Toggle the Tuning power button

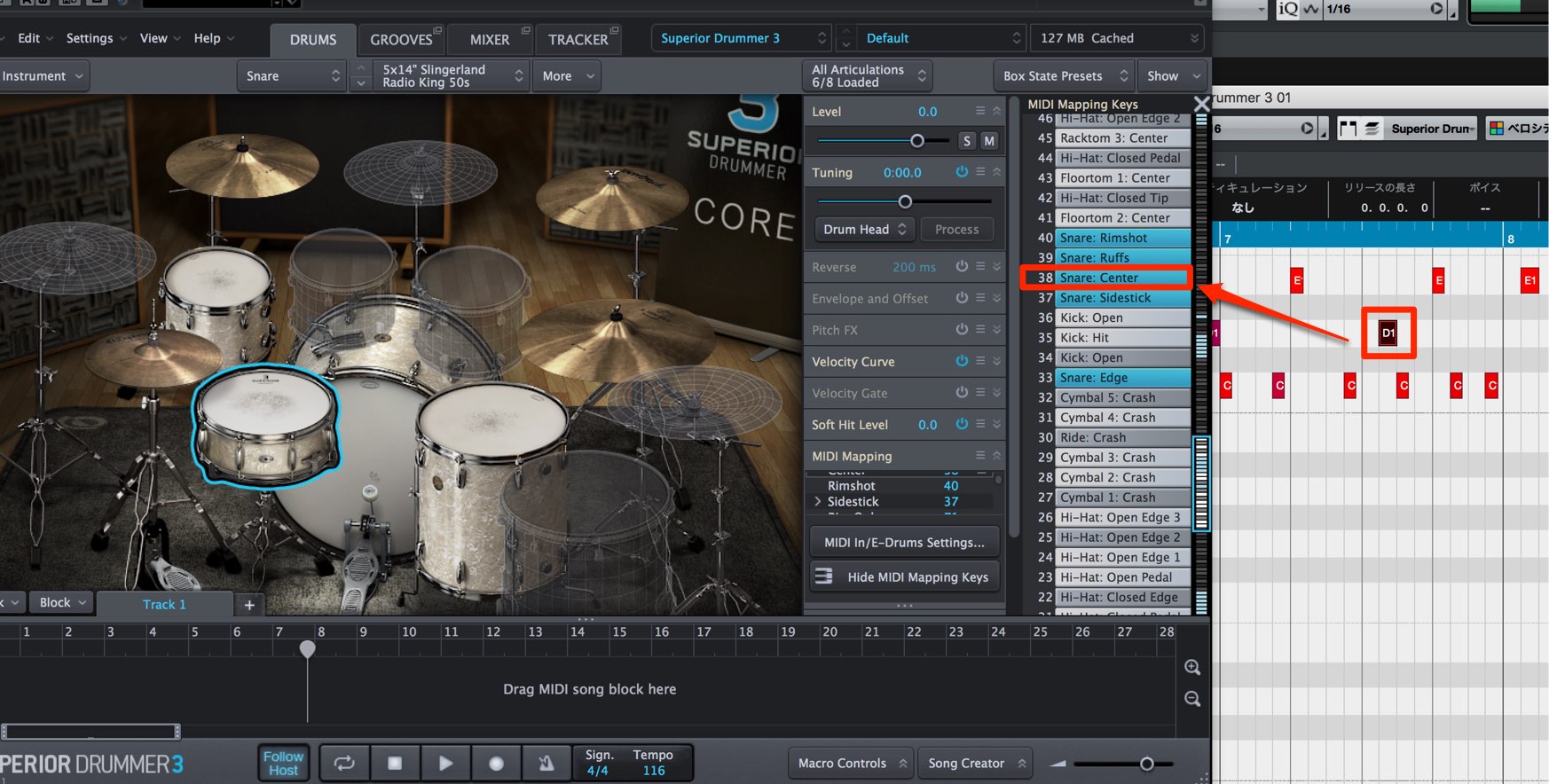pyautogui.click(x=962, y=171)
